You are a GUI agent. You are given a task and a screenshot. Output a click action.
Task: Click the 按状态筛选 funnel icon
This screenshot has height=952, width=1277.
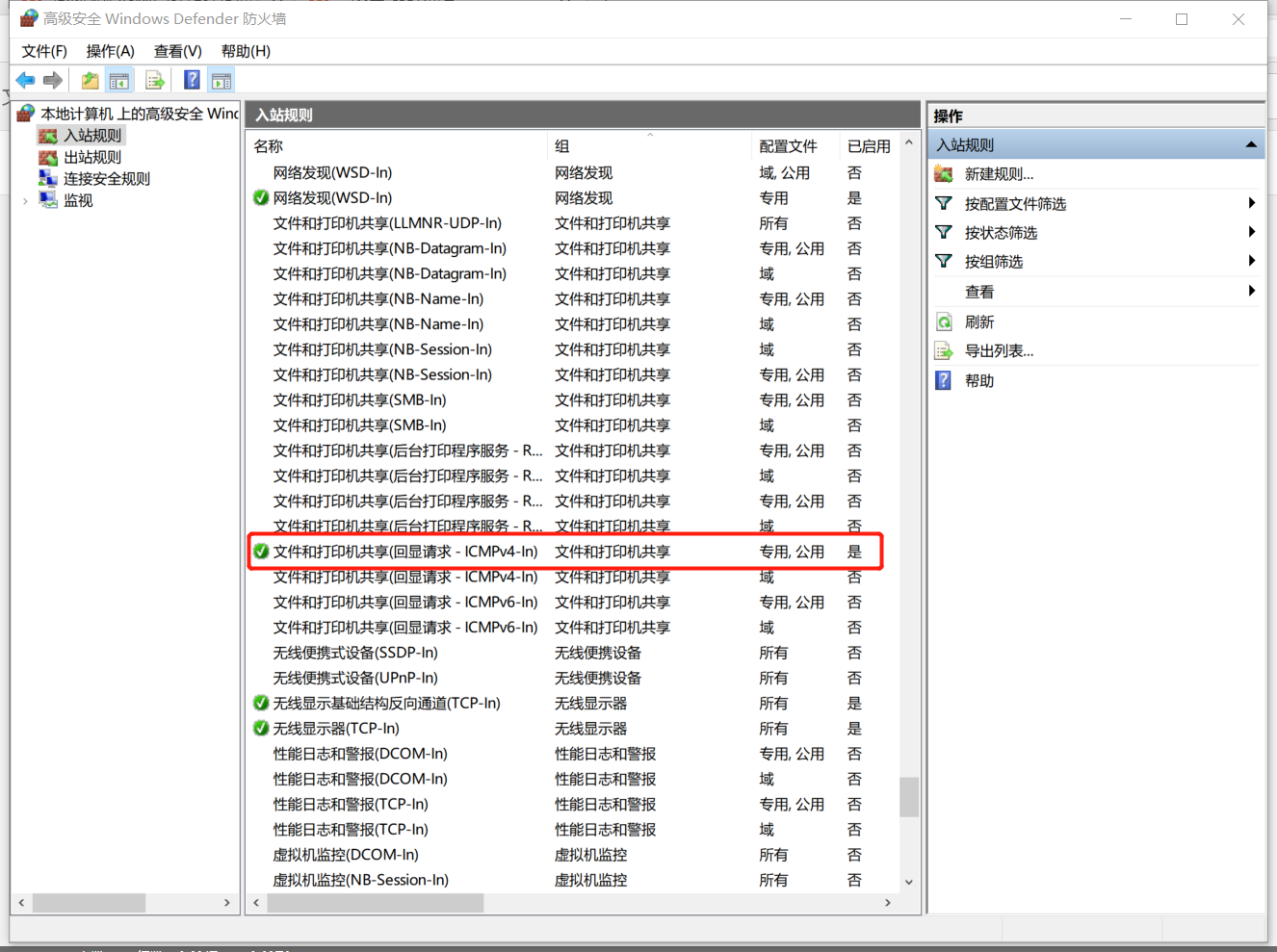coord(944,233)
